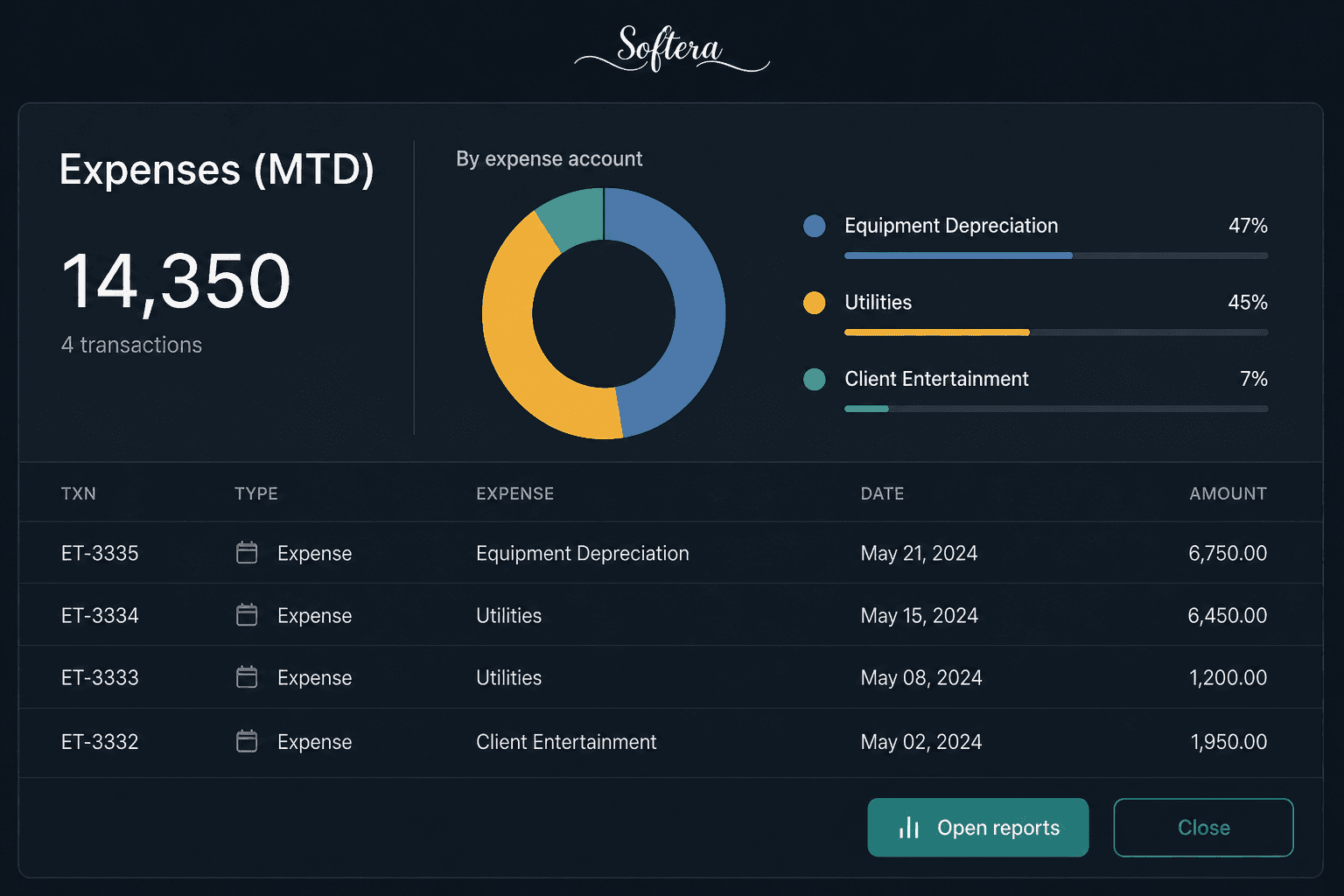The width and height of the screenshot is (1344, 896).
Task: Click the calendar icon in row ET-3333
Action: 247,677
